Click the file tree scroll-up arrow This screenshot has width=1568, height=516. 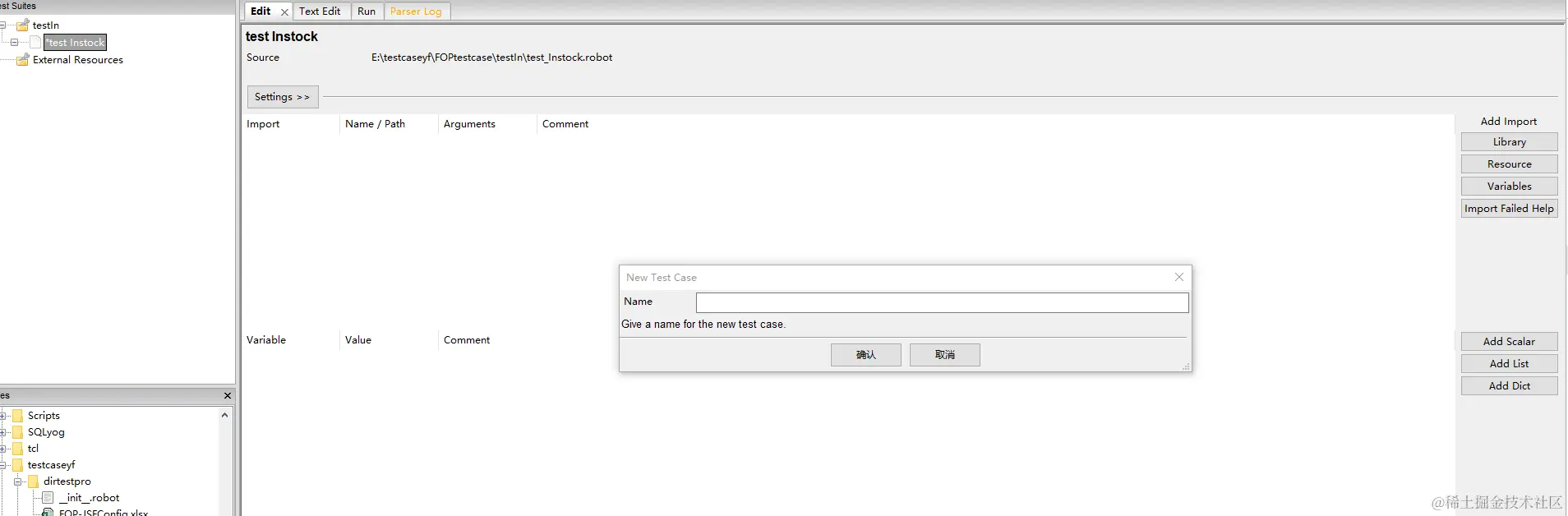[225, 416]
